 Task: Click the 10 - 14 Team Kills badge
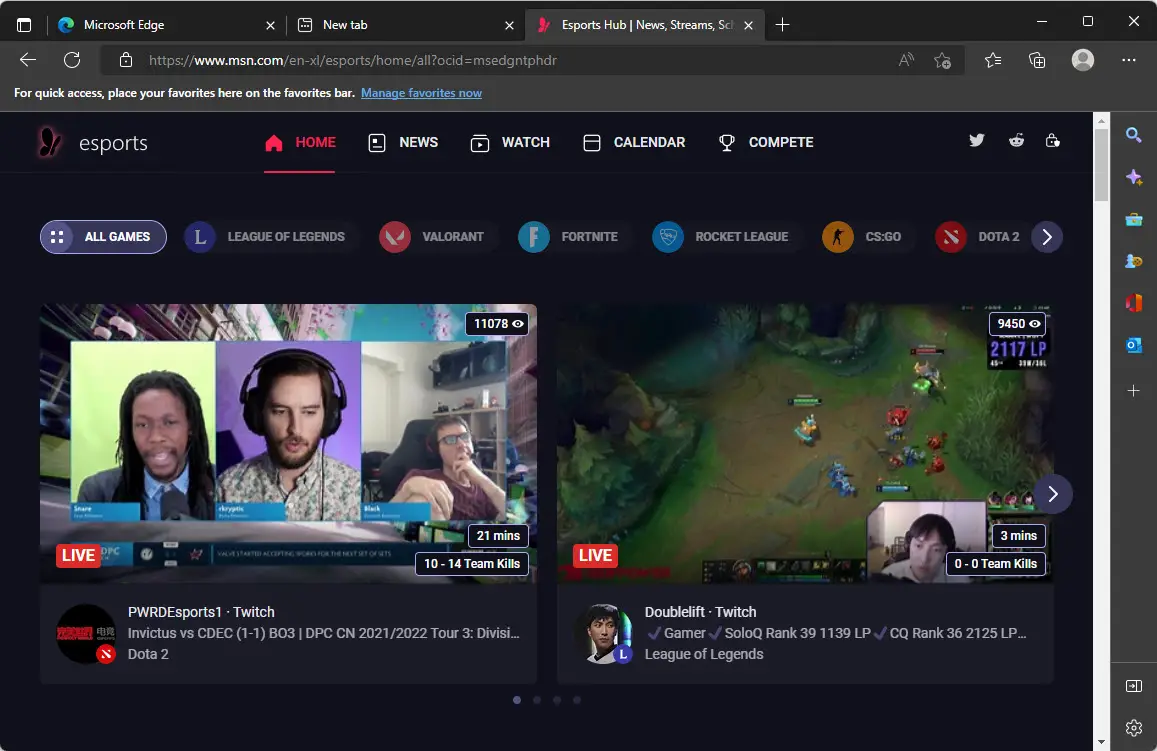(x=472, y=564)
